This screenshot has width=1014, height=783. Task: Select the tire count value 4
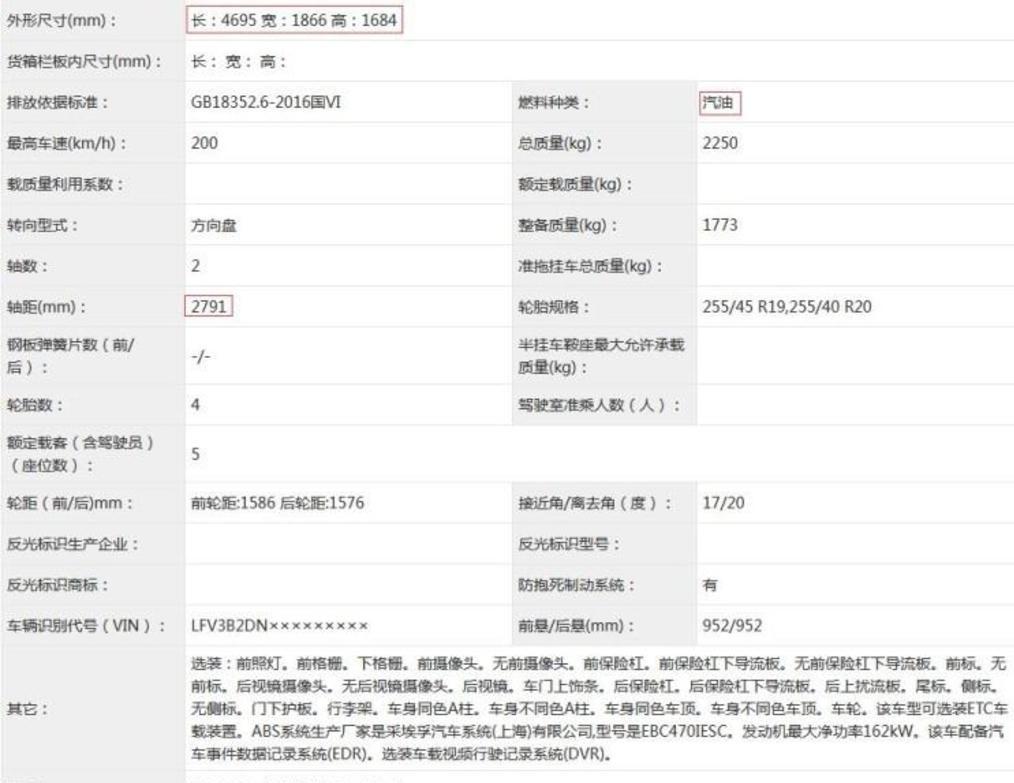point(195,405)
